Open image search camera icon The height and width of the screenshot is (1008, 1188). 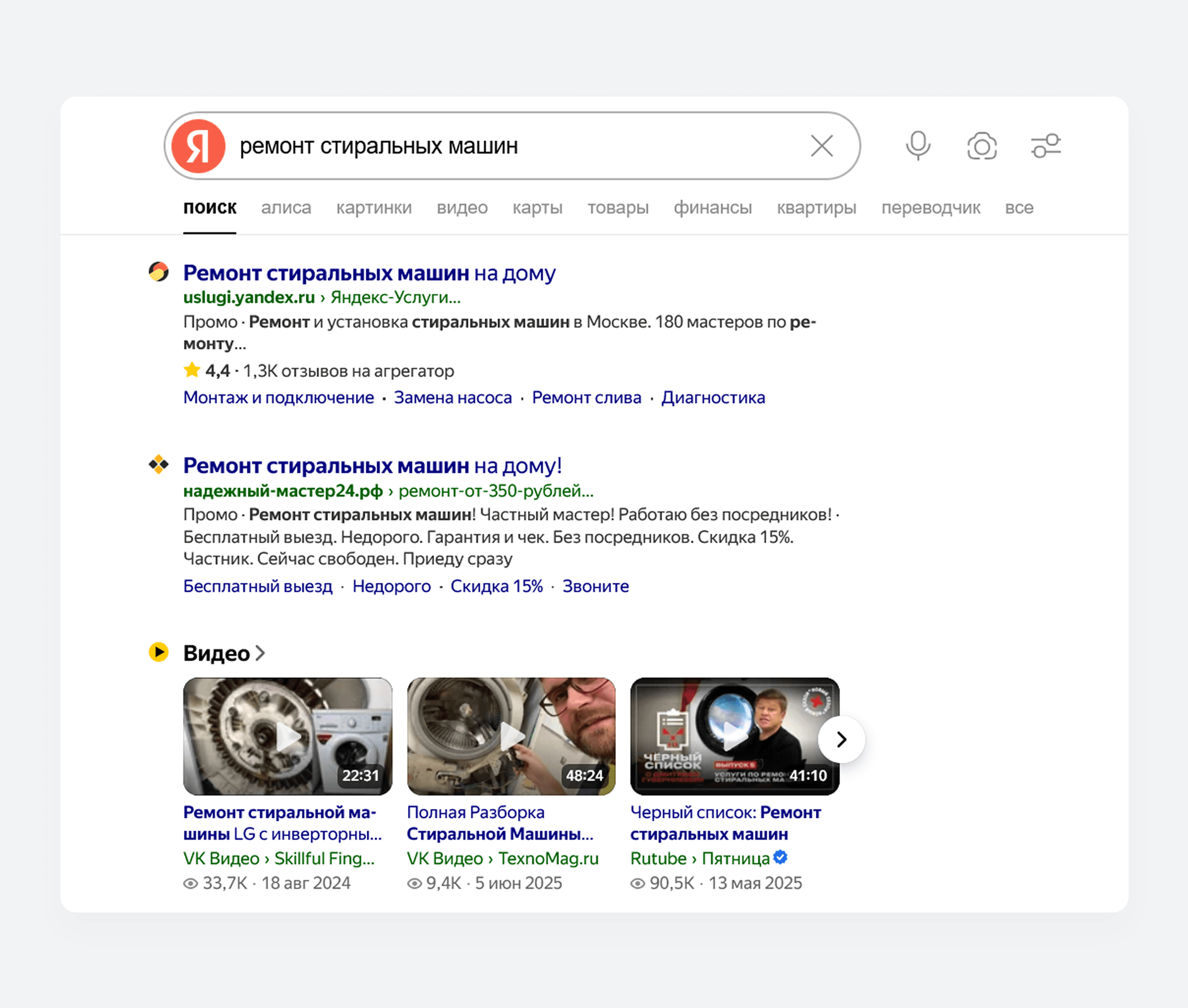pos(982,146)
